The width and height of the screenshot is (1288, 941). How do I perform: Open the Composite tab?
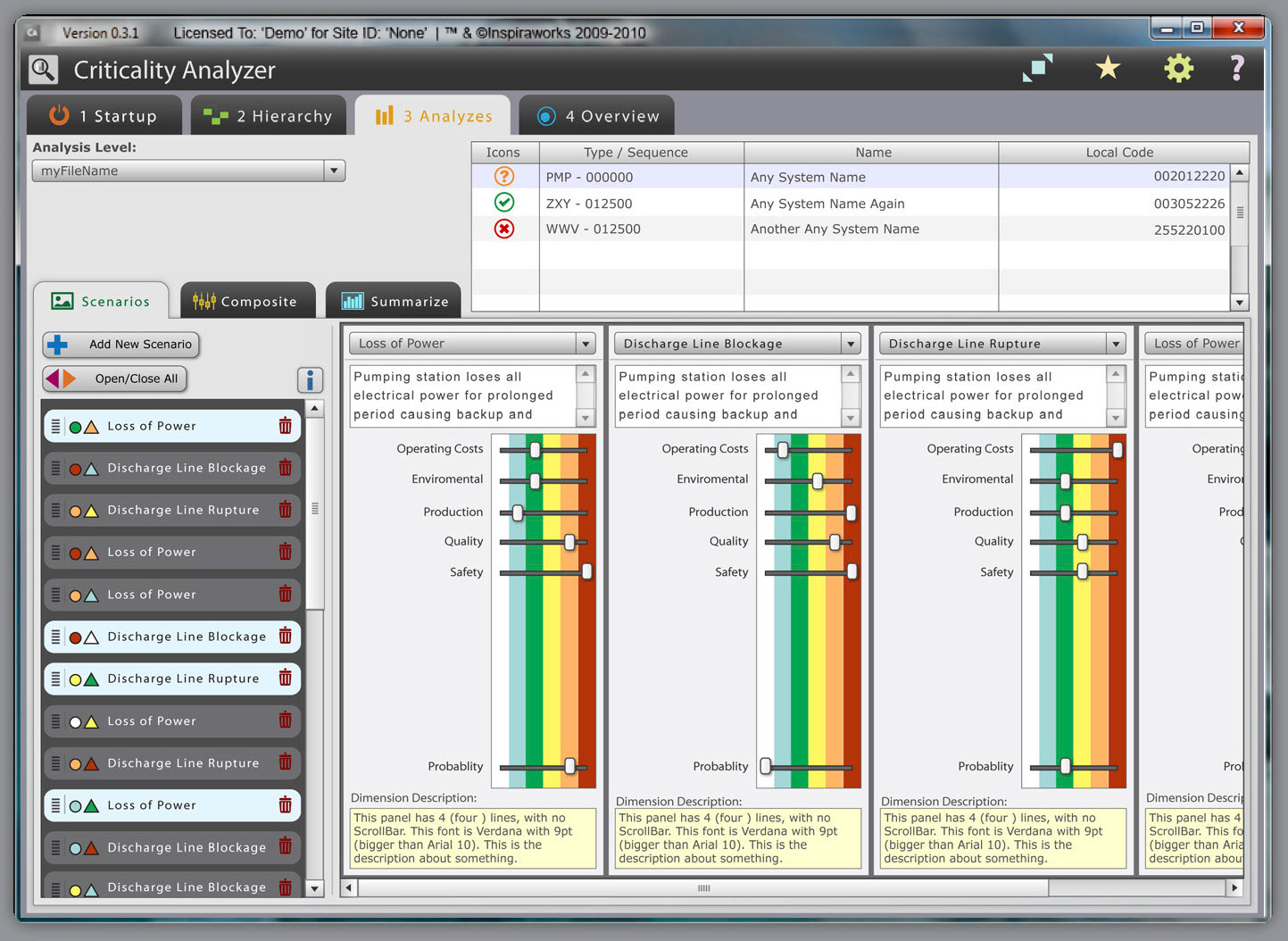247,301
